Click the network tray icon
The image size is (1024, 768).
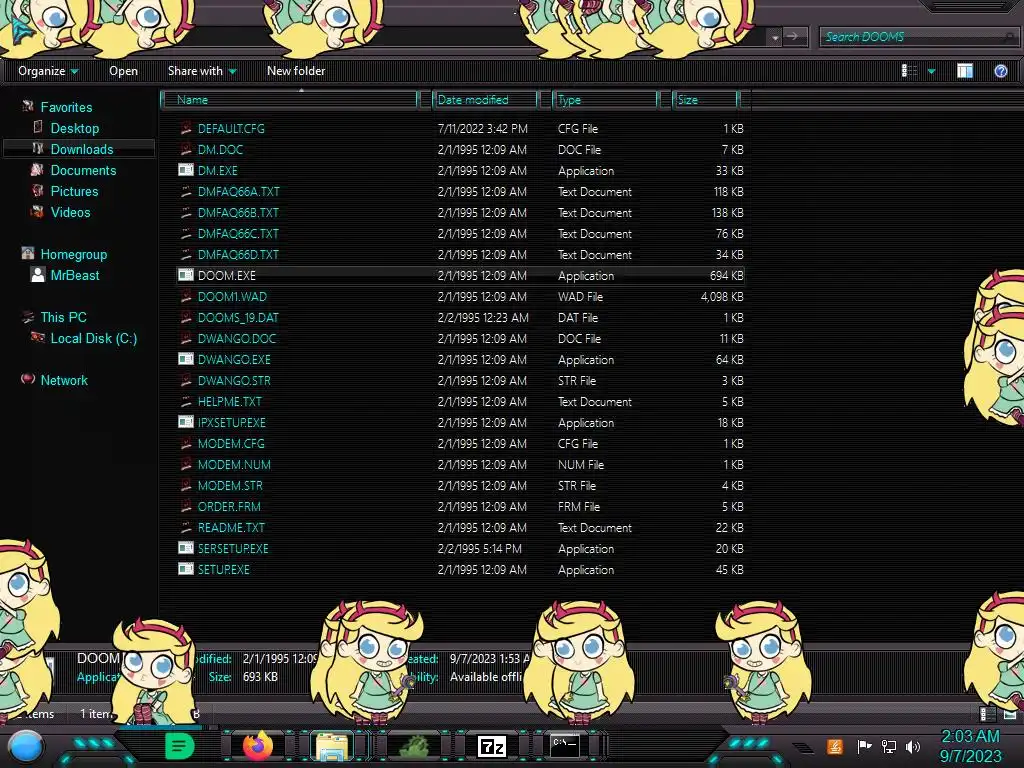pyautogui.click(x=888, y=746)
